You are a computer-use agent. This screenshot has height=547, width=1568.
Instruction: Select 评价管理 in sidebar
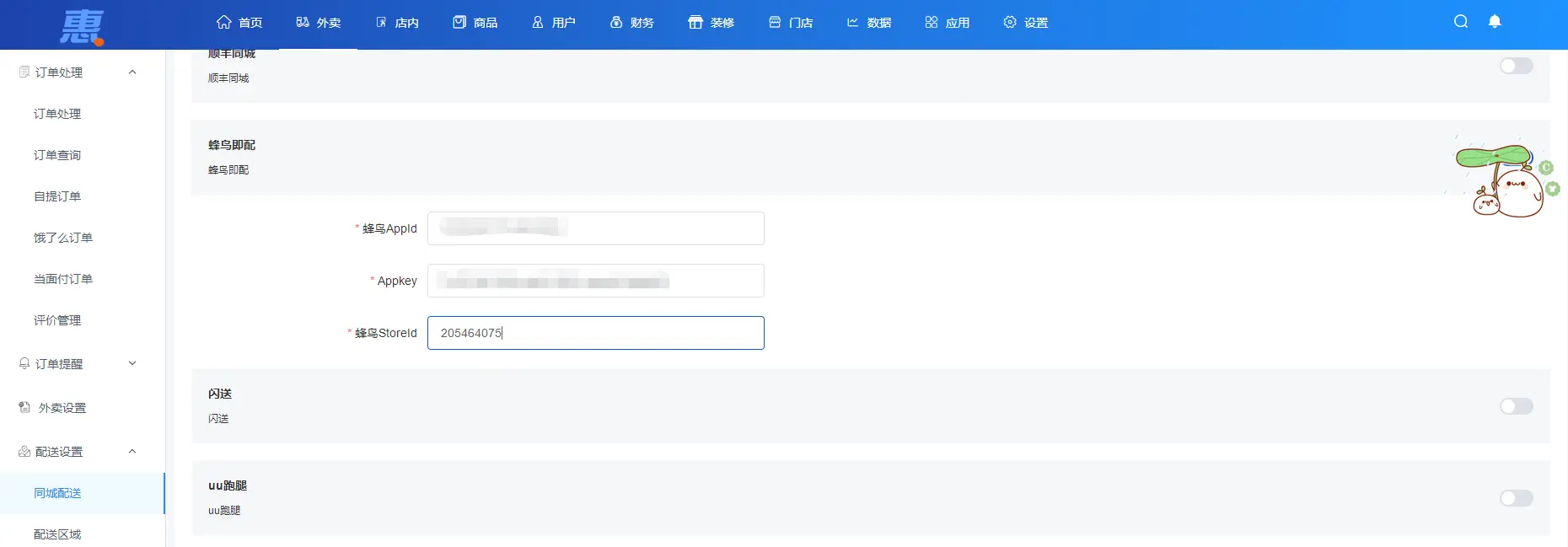(x=57, y=320)
